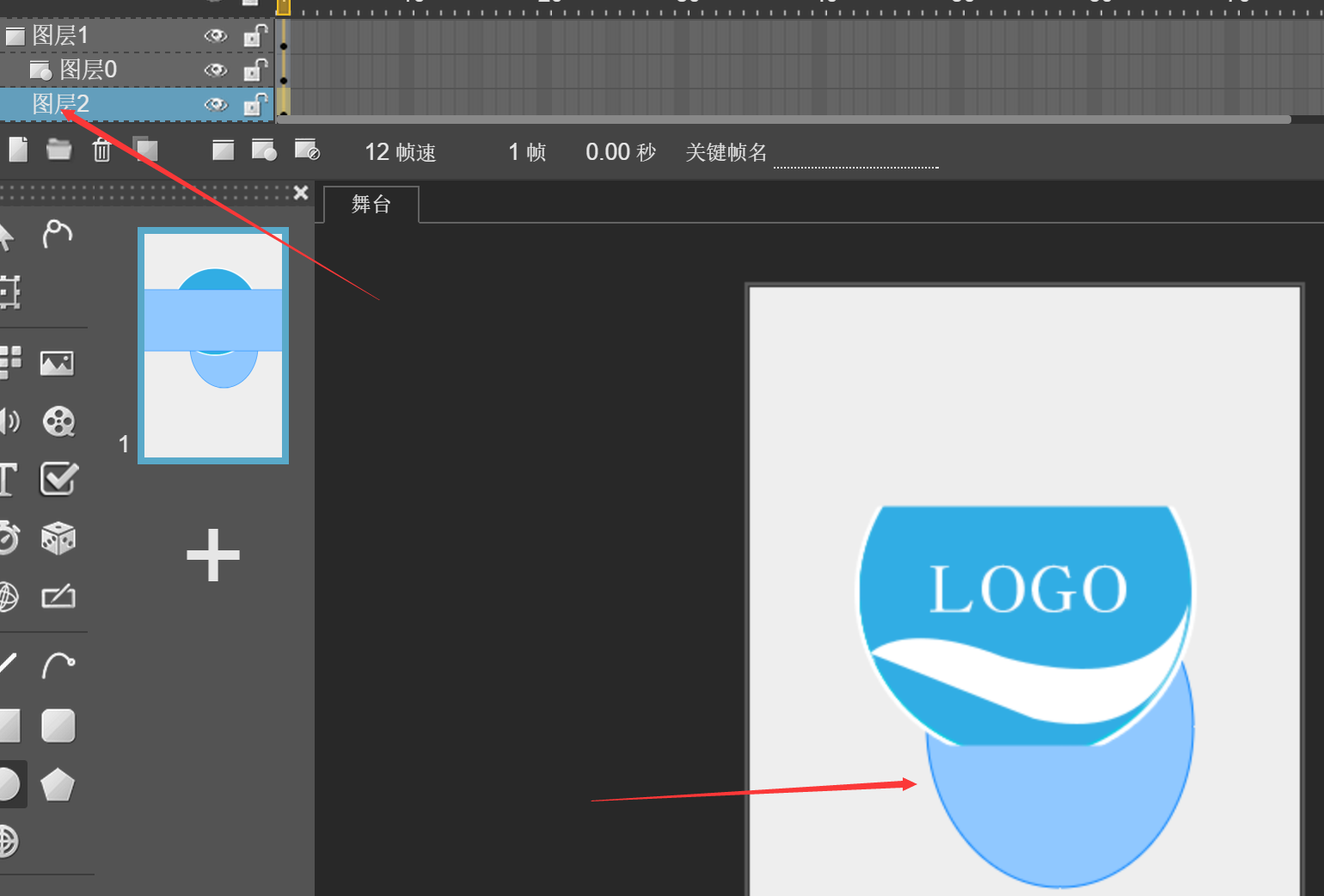Select the rounded rectangle shape tool
Screen dimensions: 1324x896
[58, 726]
